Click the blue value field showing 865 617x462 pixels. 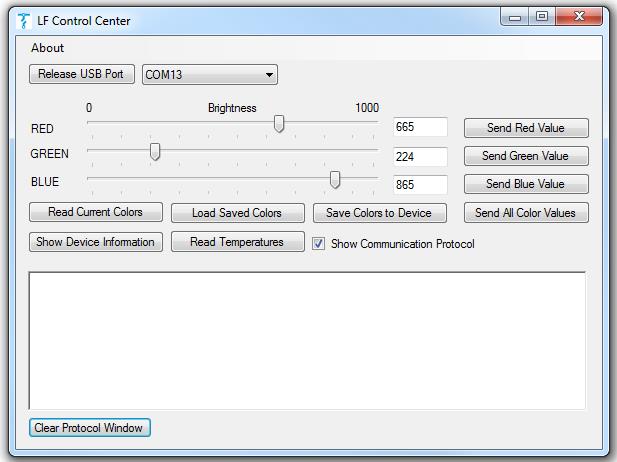pyautogui.click(x=420, y=185)
